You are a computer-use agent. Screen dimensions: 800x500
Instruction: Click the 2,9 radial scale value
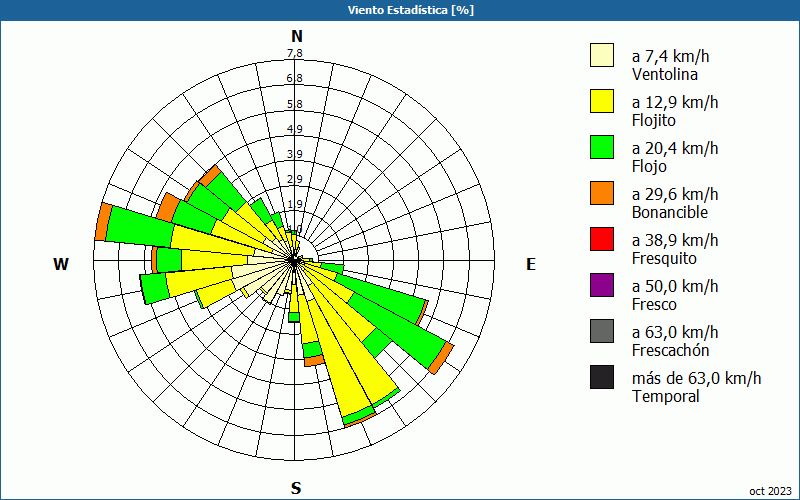point(294,179)
